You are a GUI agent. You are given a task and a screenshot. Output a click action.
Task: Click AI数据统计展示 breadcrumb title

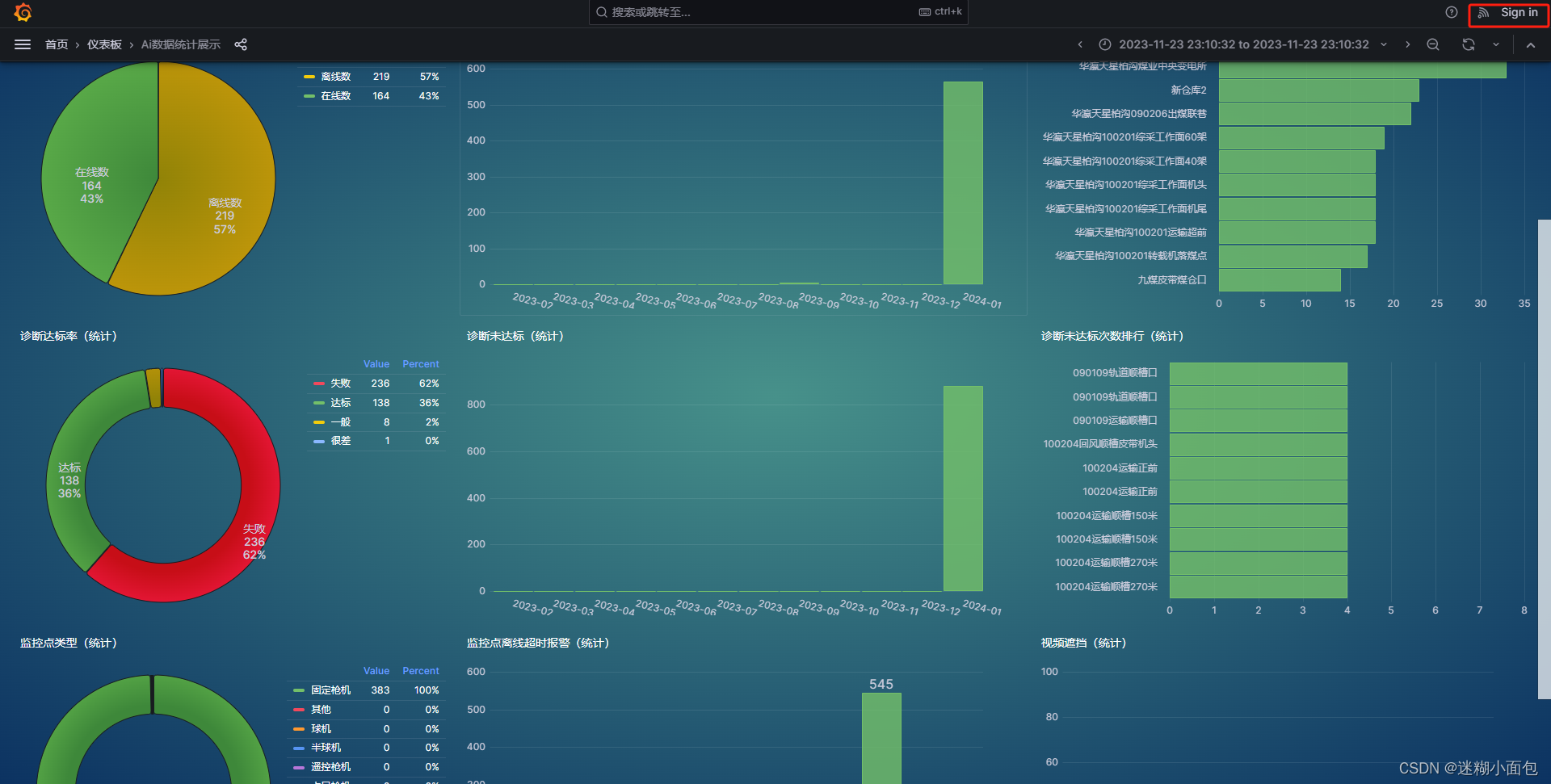180,44
